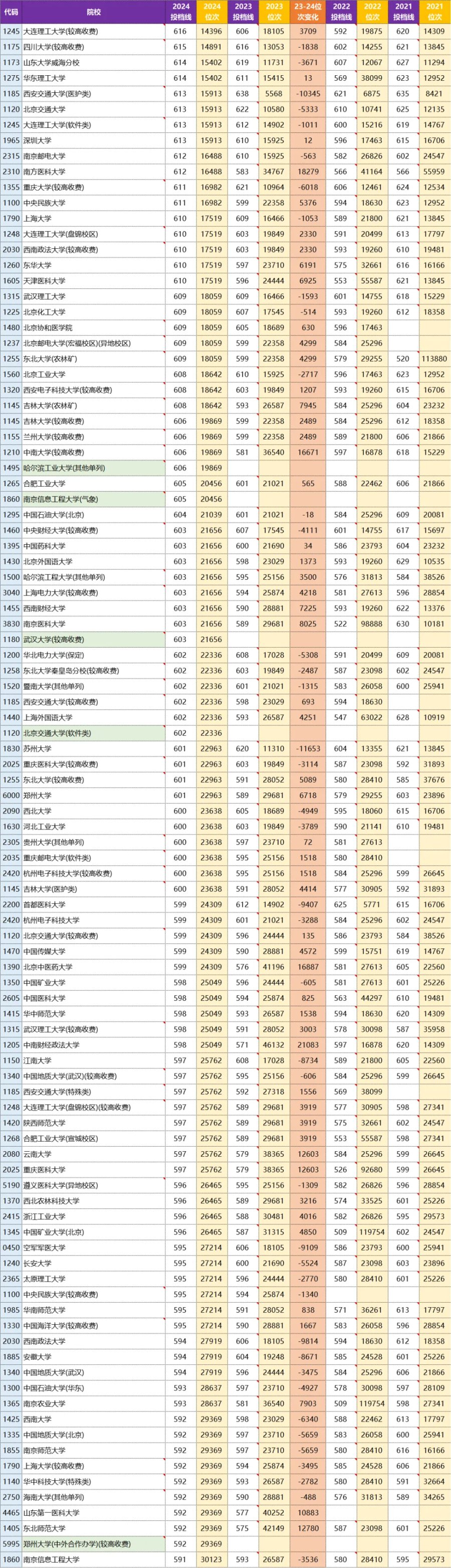Click the 天津医科大学 cell
451x1568 pixels.
94,280
